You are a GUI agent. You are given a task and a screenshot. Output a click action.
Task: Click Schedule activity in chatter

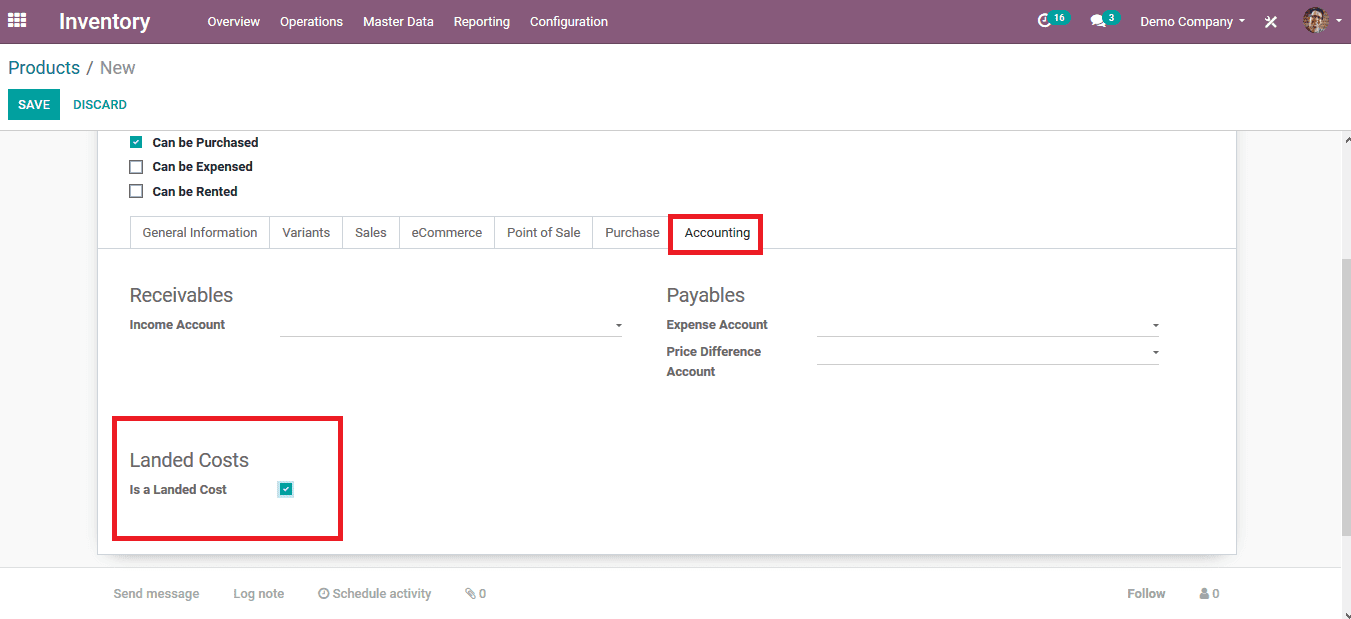[x=375, y=594]
